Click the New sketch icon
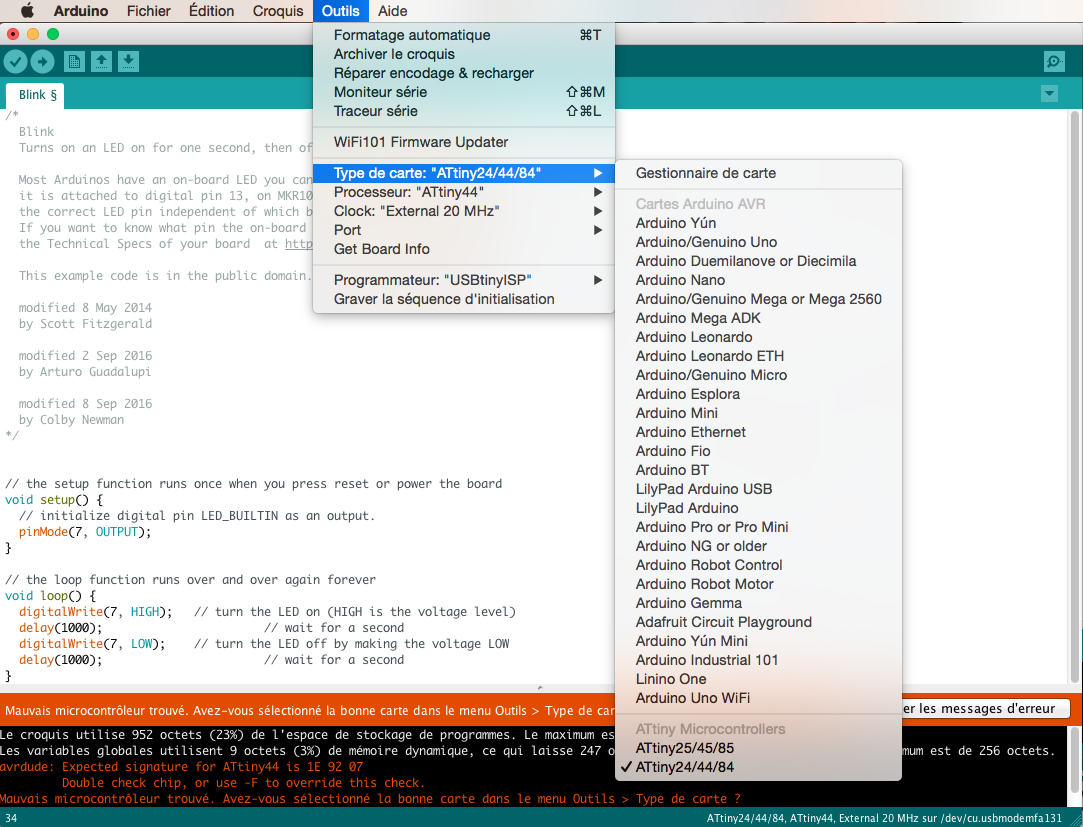Image resolution: width=1083 pixels, height=827 pixels. click(74, 61)
